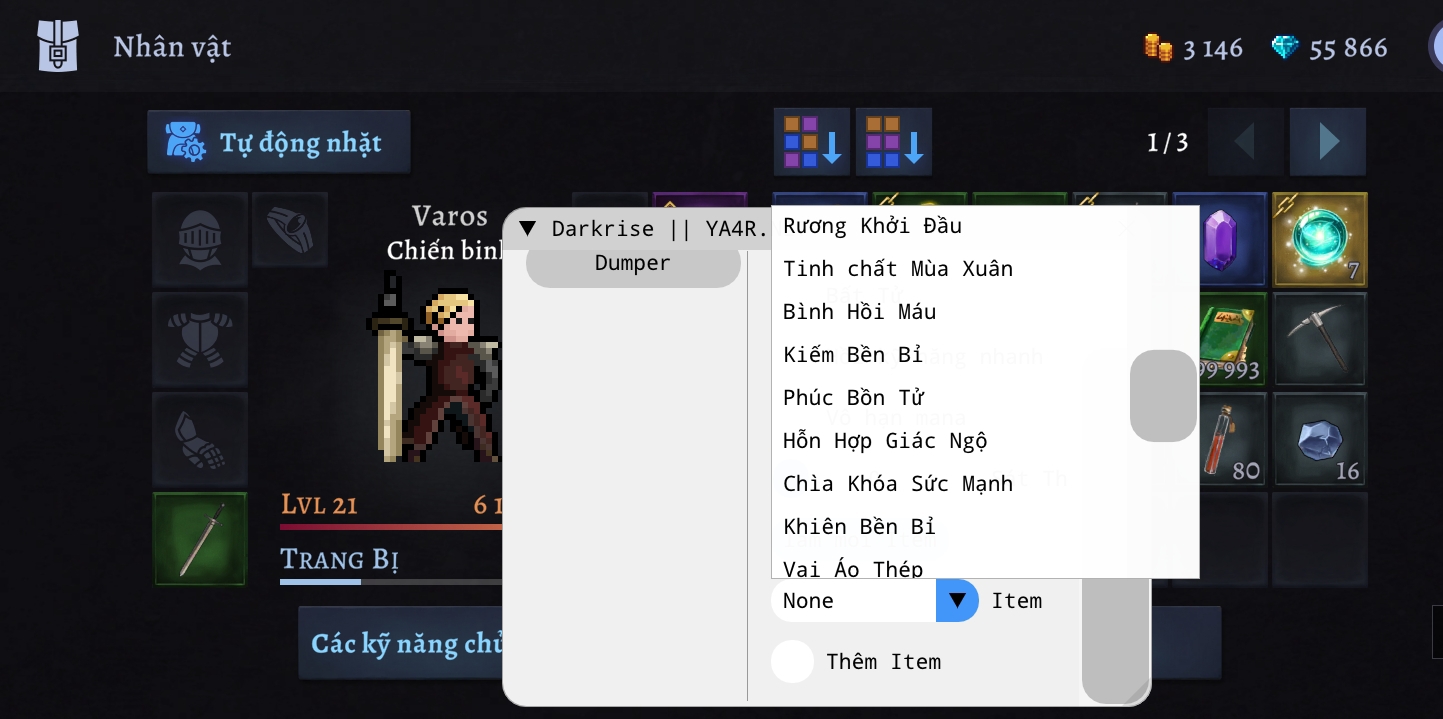Choose Bình Hồi Máu from the list
Screen dimensions: 1443x719
point(860,312)
